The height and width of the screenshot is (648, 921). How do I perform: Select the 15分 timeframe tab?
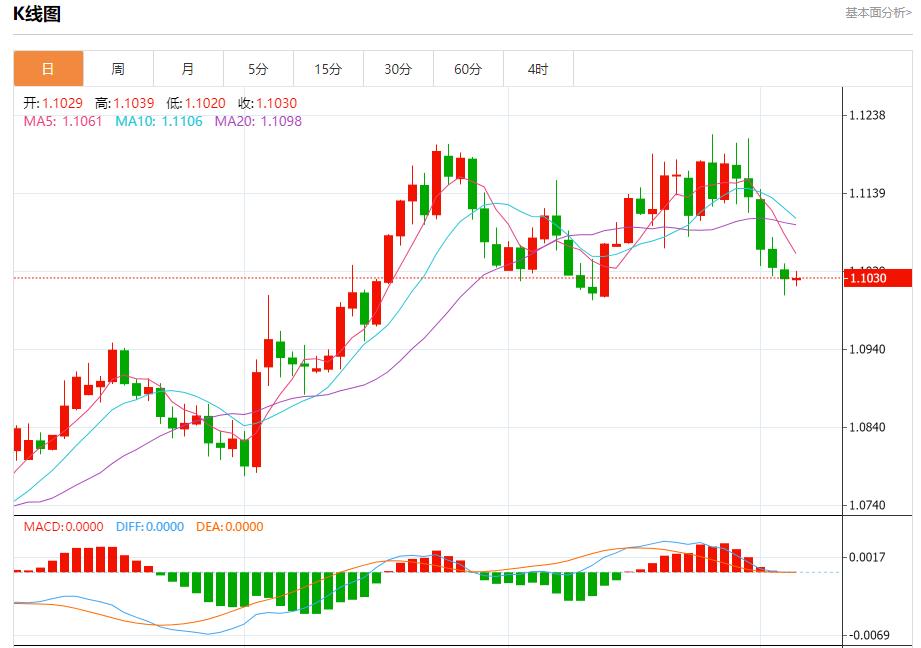click(x=328, y=69)
